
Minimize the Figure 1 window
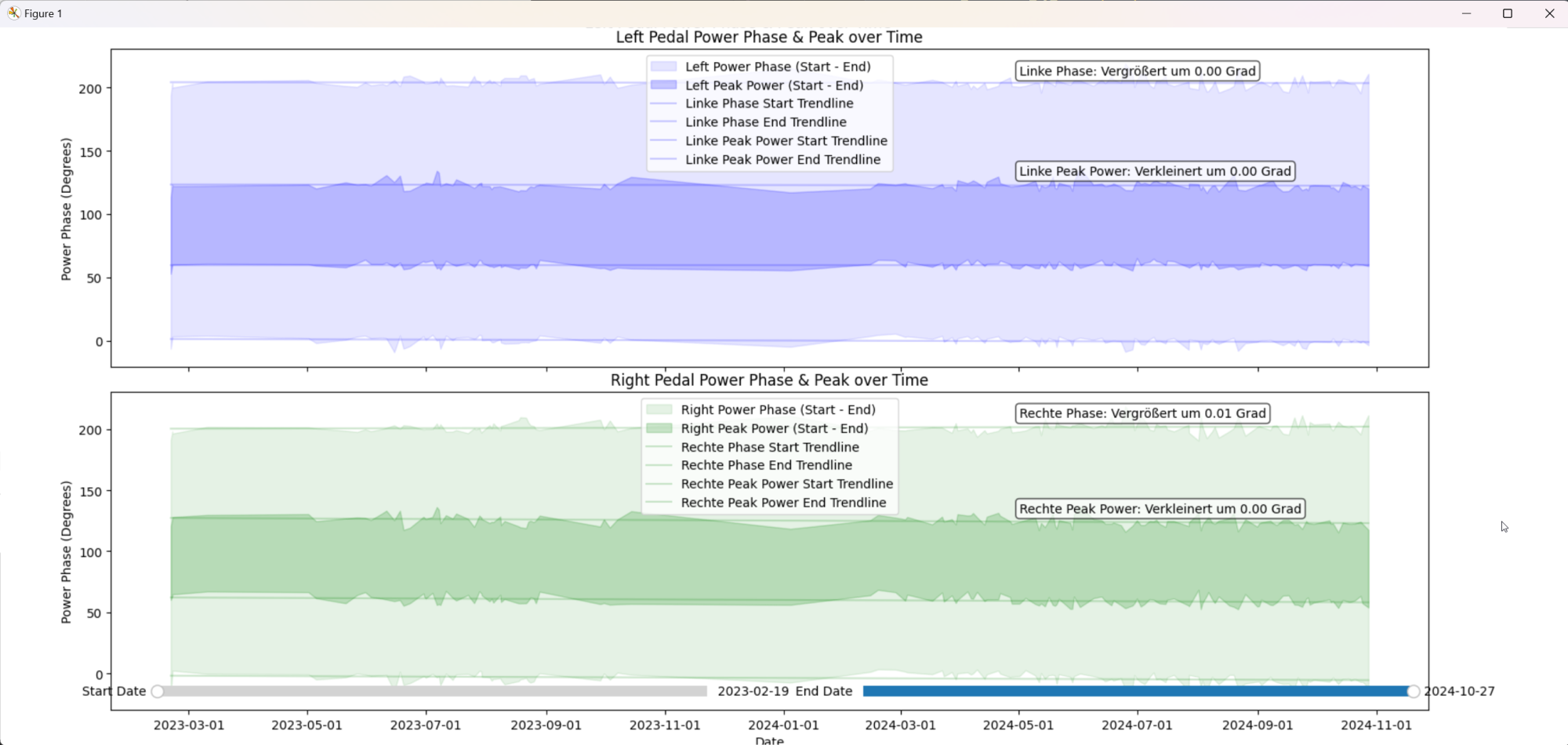[1466, 13]
